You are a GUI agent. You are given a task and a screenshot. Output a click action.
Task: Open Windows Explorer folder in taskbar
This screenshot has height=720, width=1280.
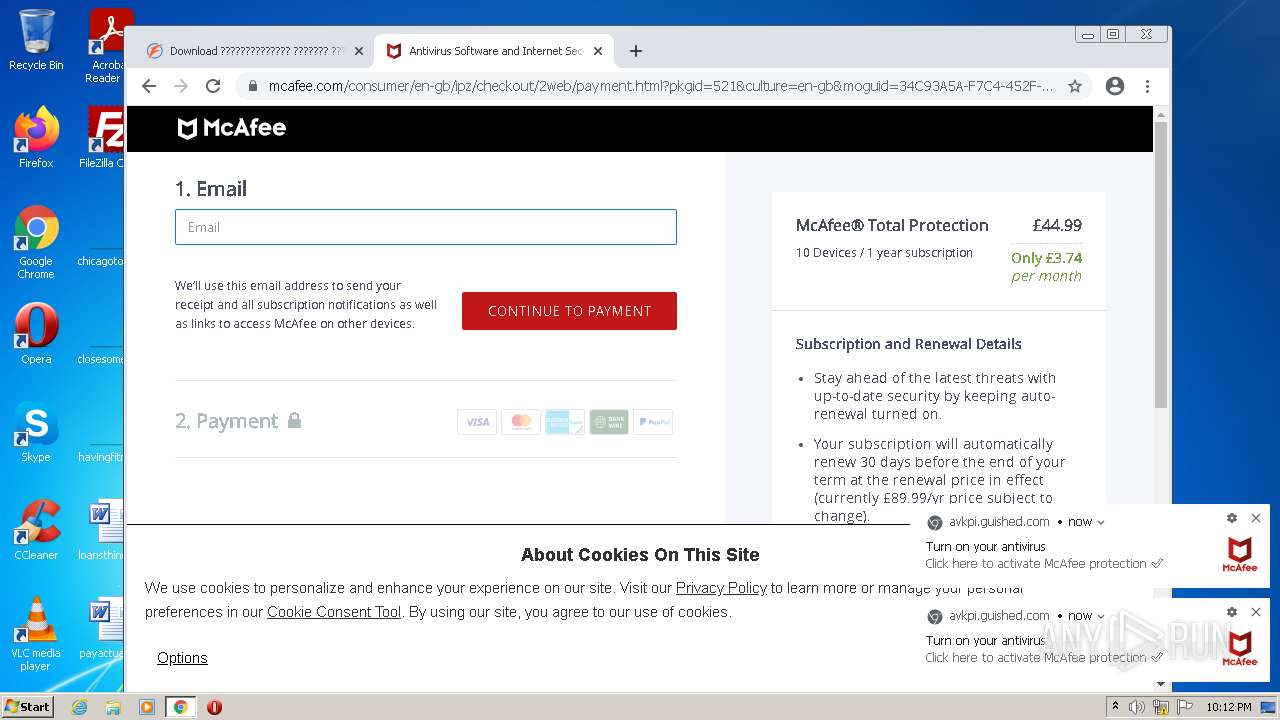pyautogui.click(x=113, y=707)
